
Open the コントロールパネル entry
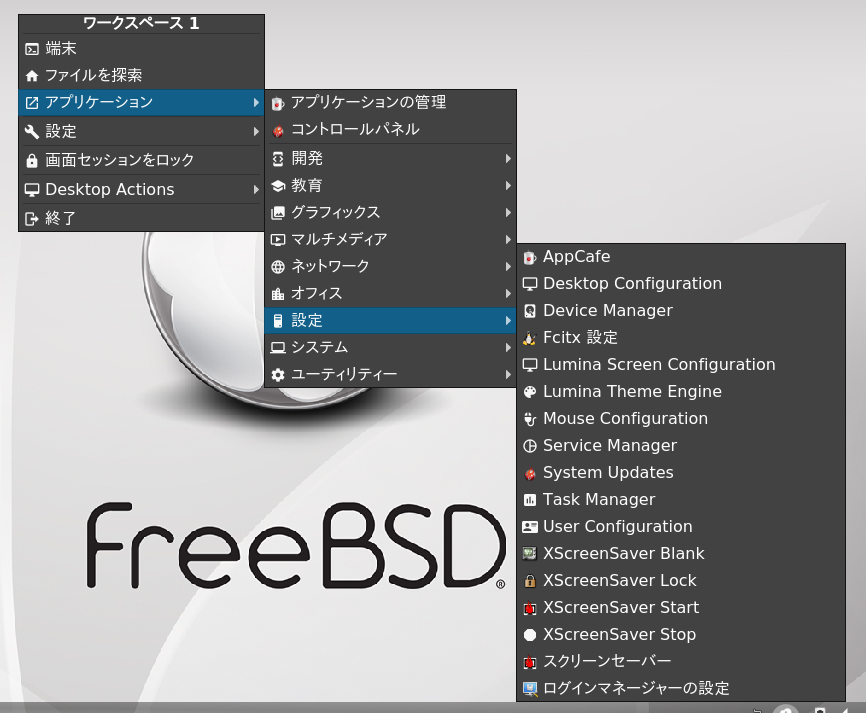coord(390,130)
